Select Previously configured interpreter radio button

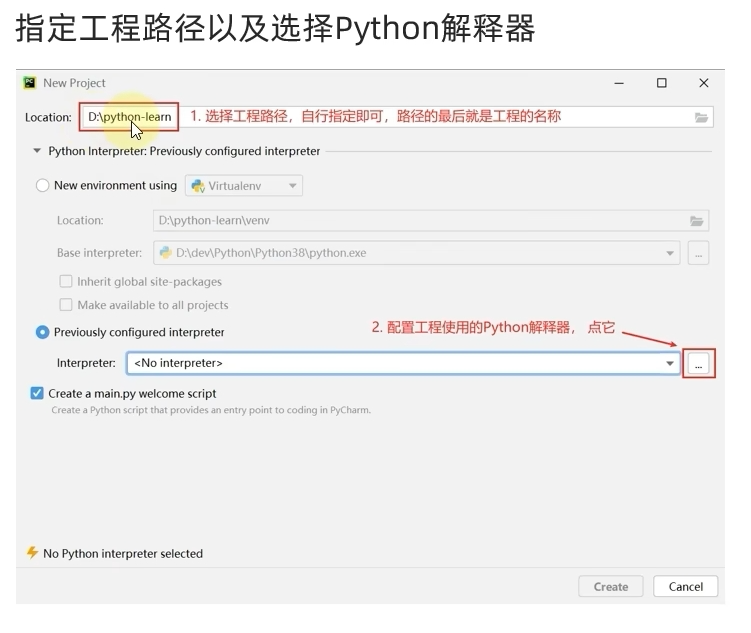[x=43, y=332]
